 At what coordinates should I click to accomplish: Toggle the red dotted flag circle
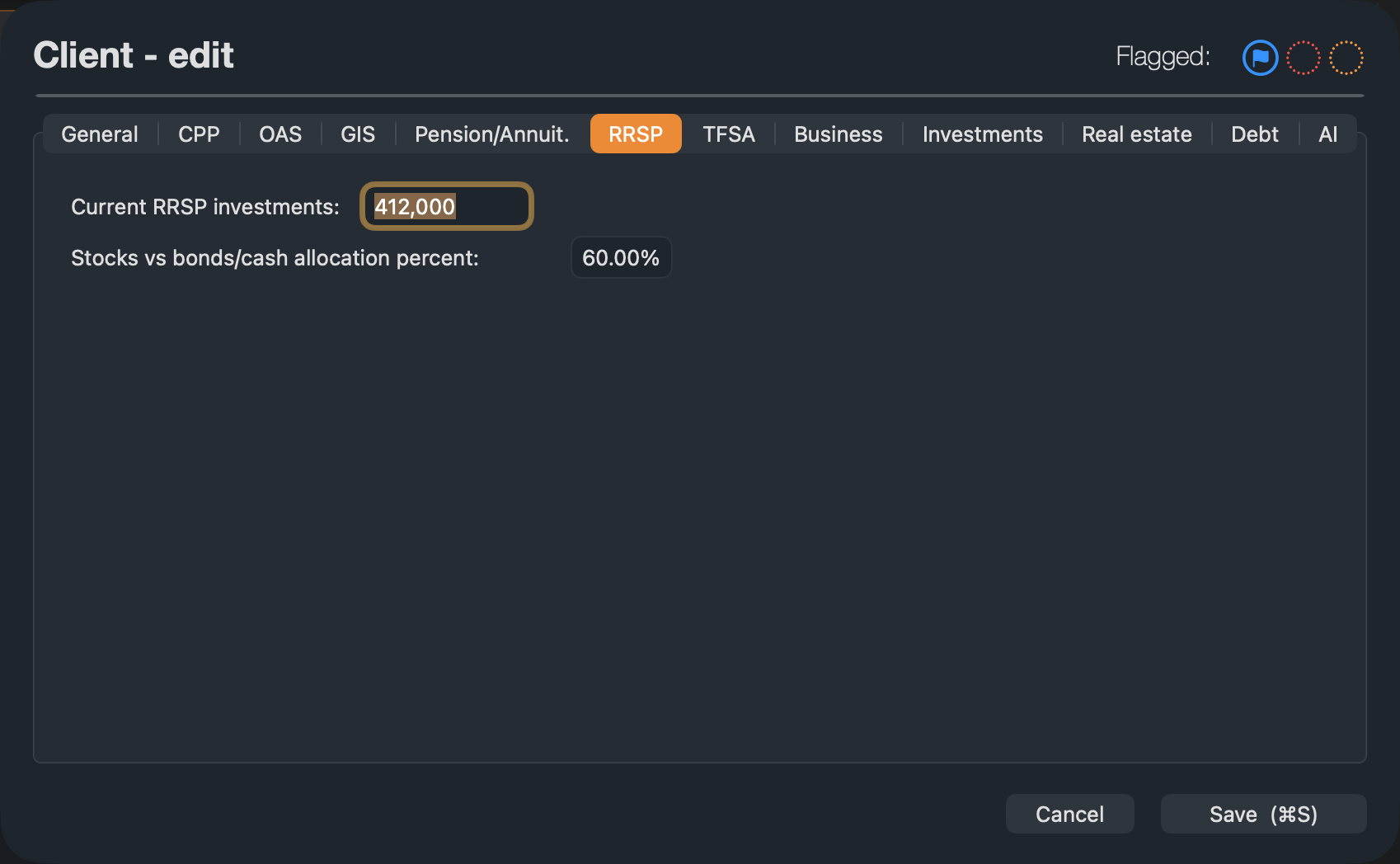point(1304,58)
